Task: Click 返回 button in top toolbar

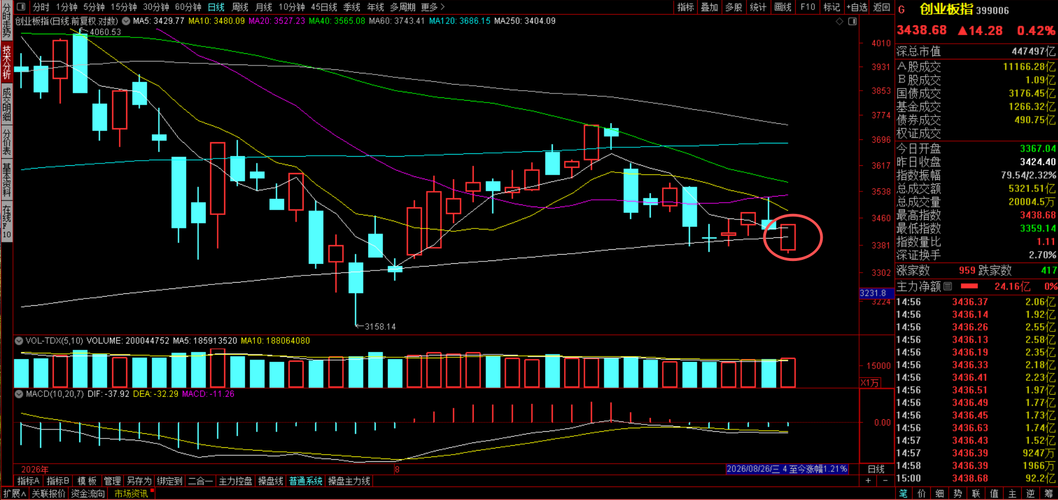Action: (881, 7)
